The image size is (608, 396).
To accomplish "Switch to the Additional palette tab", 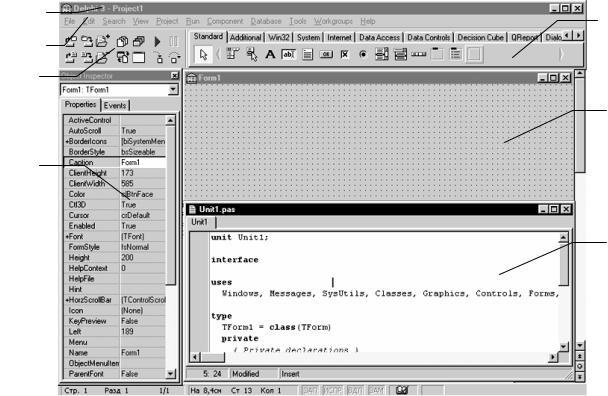I will pos(245,38).
